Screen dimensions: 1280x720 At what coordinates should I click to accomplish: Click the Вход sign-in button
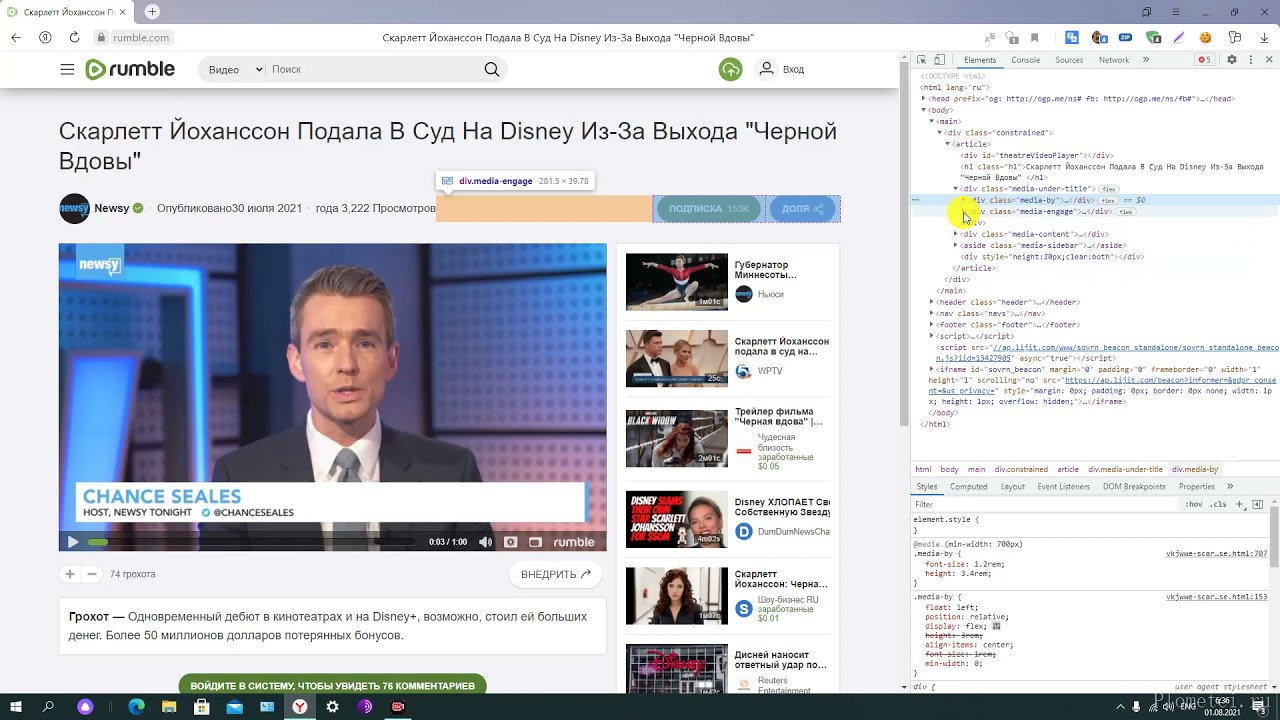point(782,69)
